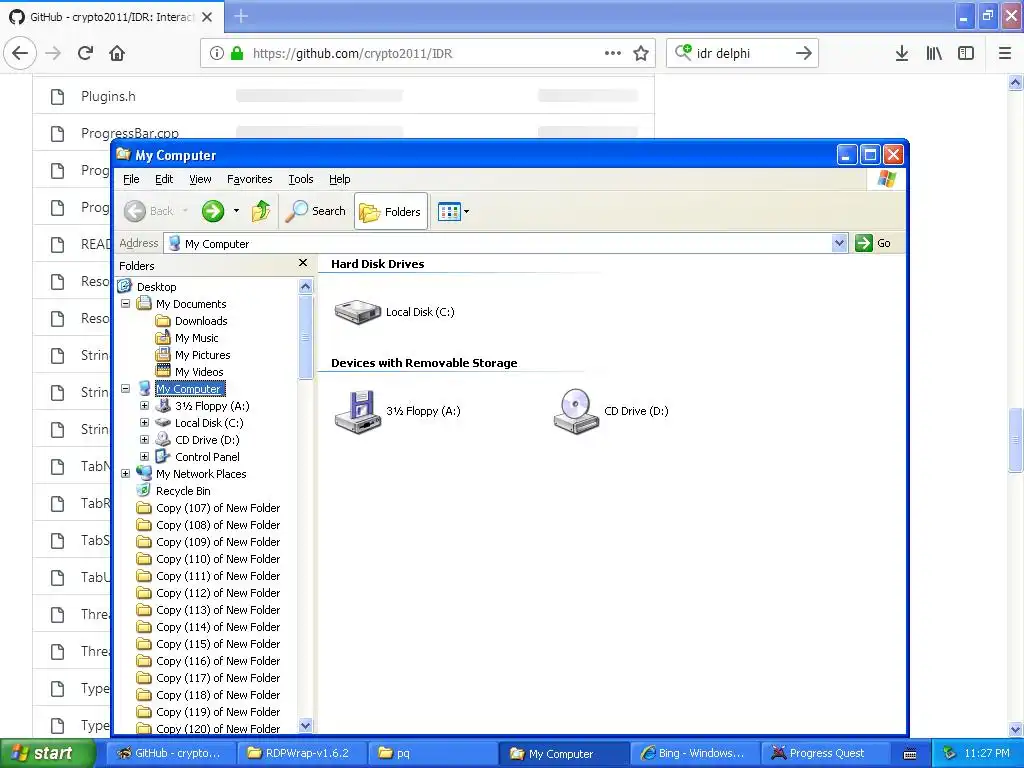Select Control Panel icon in tree

point(163,456)
